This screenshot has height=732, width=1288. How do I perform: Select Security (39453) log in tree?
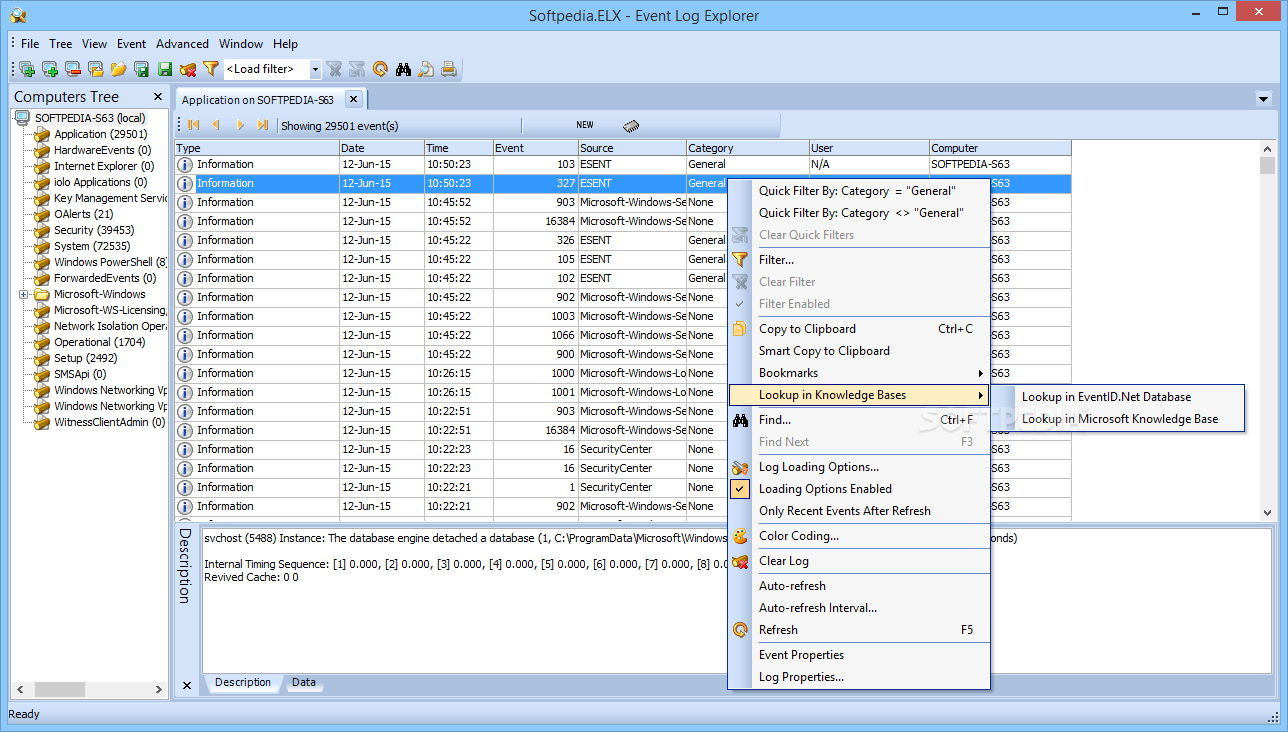click(x=94, y=230)
